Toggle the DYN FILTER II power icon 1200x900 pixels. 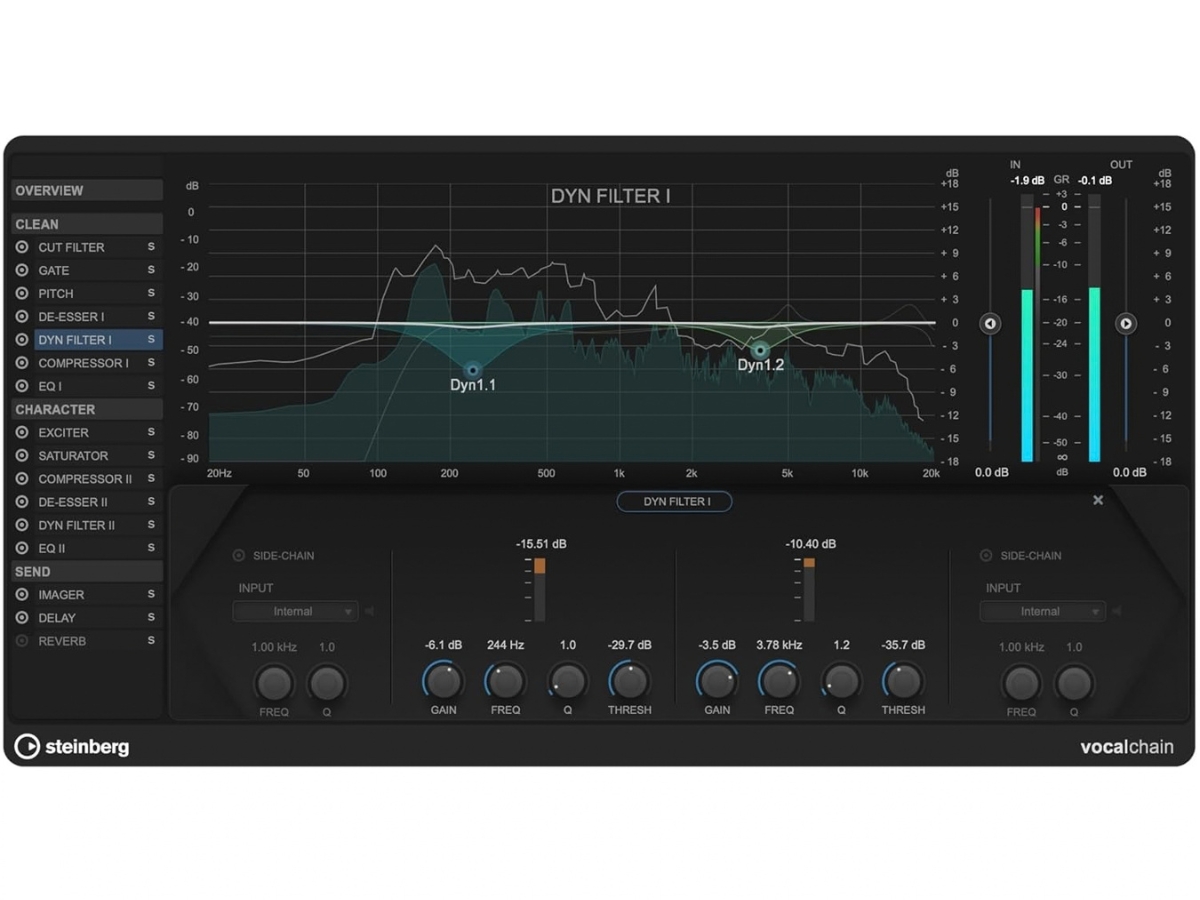[22, 524]
